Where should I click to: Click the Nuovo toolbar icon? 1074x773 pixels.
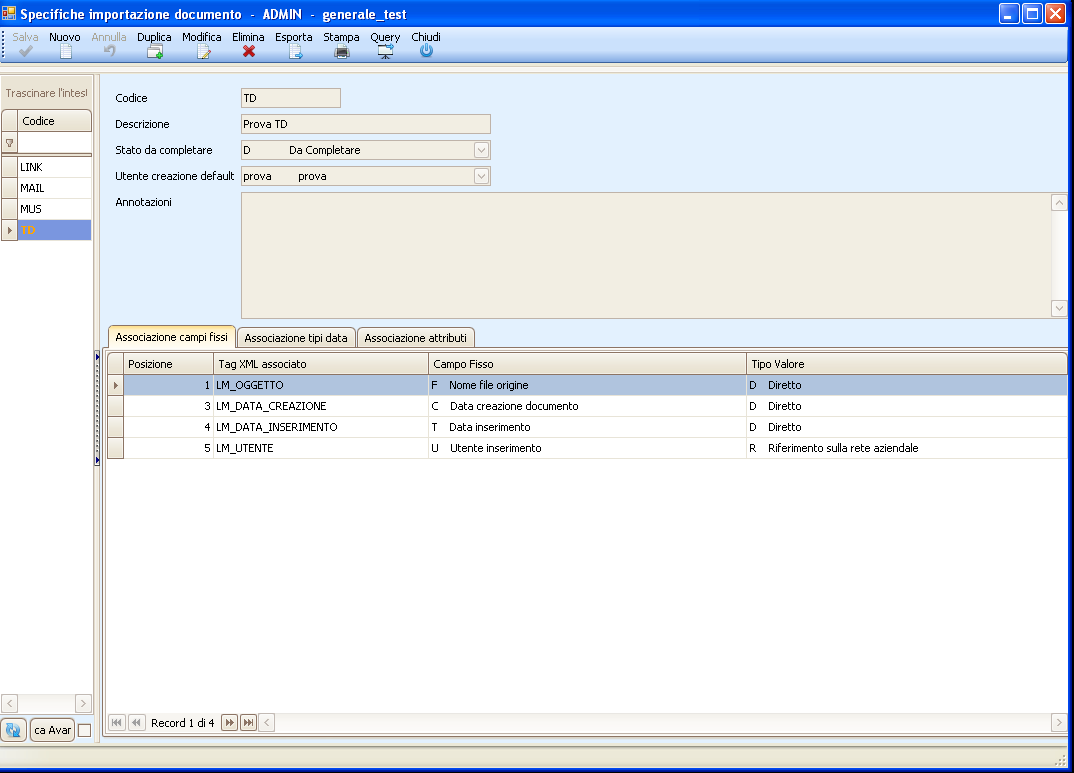(65, 52)
